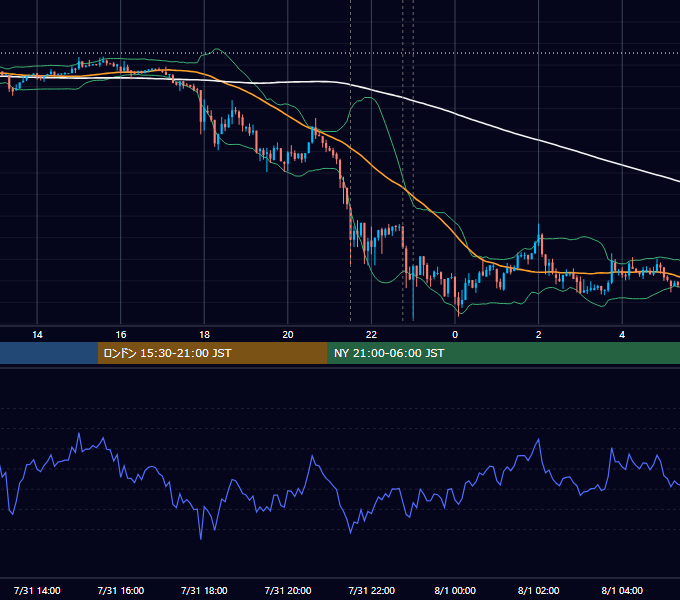The height and width of the screenshot is (600, 680).
Task: Click the blue session bar before ロンドン
Action: point(49,353)
